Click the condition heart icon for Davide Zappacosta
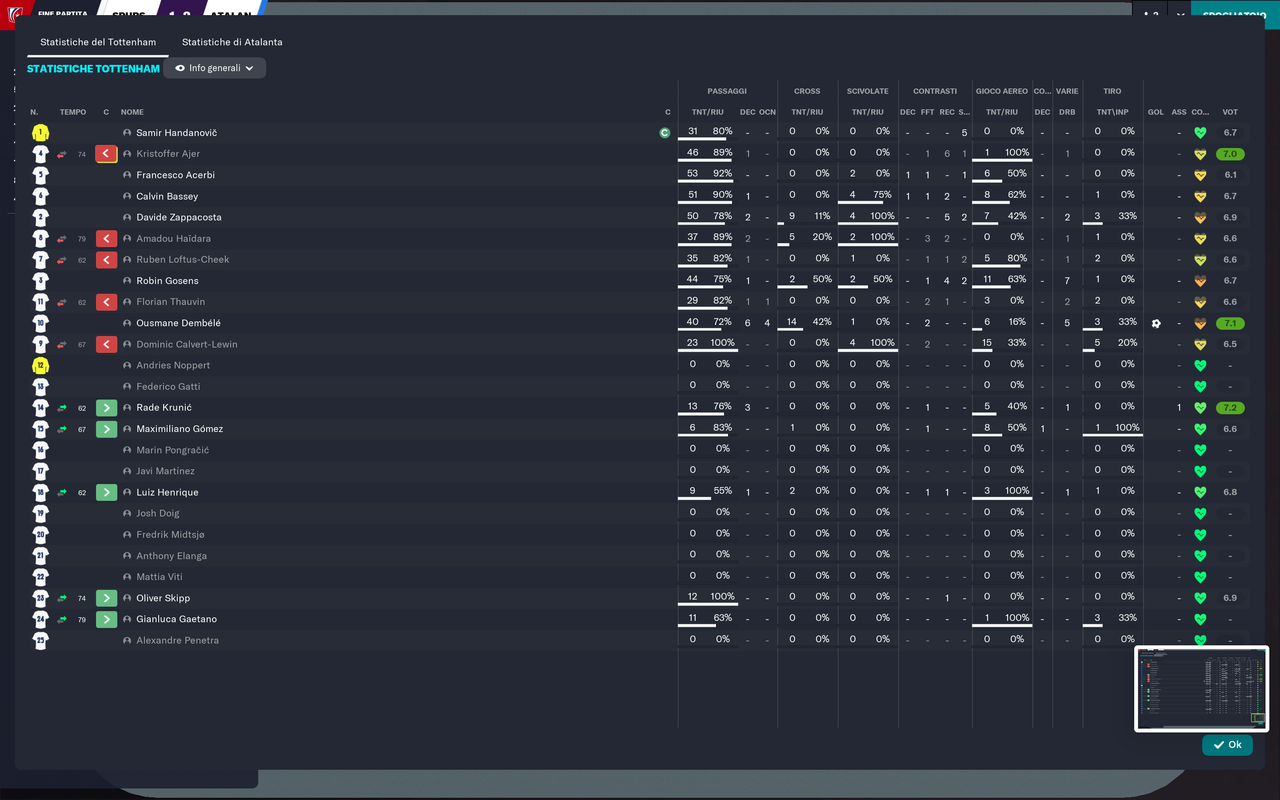The width and height of the screenshot is (1280, 800). click(x=1200, y=217)
